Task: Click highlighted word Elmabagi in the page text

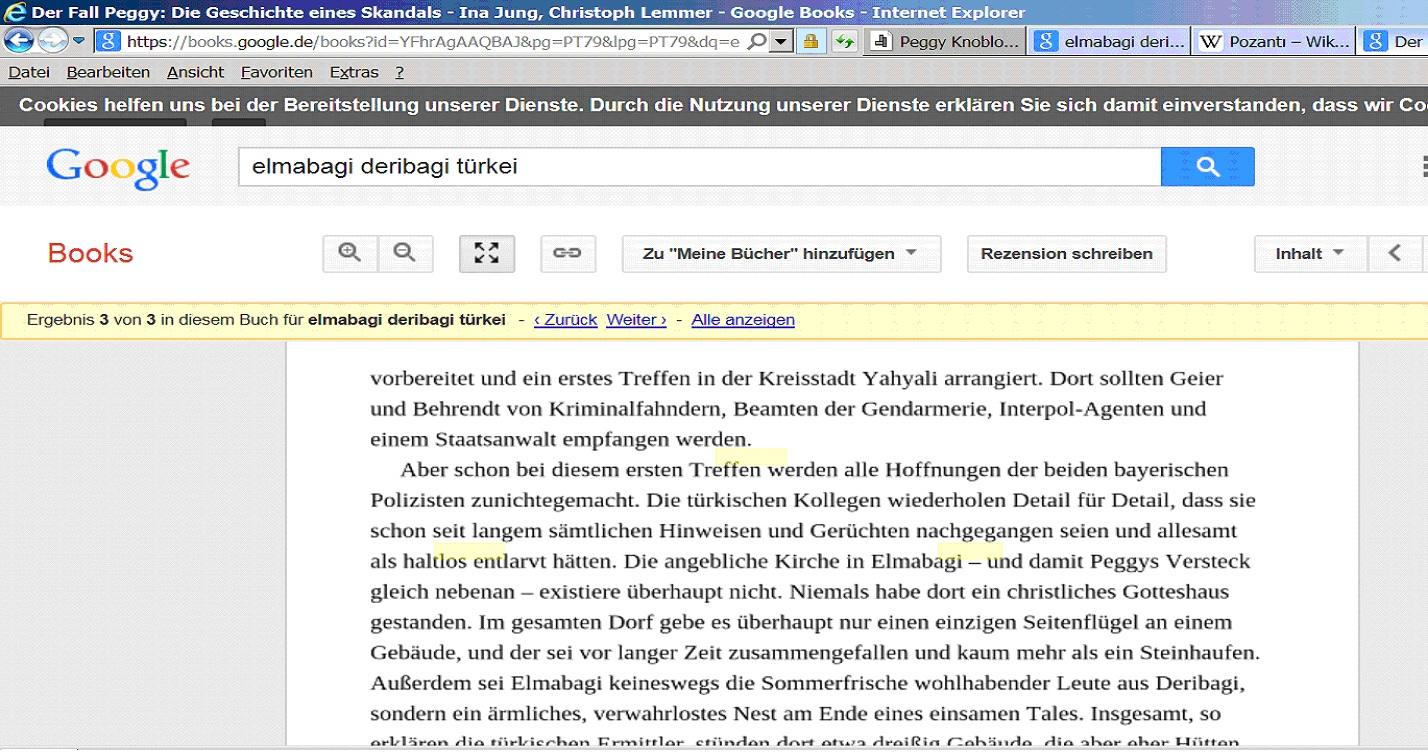Action: pyautogui.click(x=916, y=561)
